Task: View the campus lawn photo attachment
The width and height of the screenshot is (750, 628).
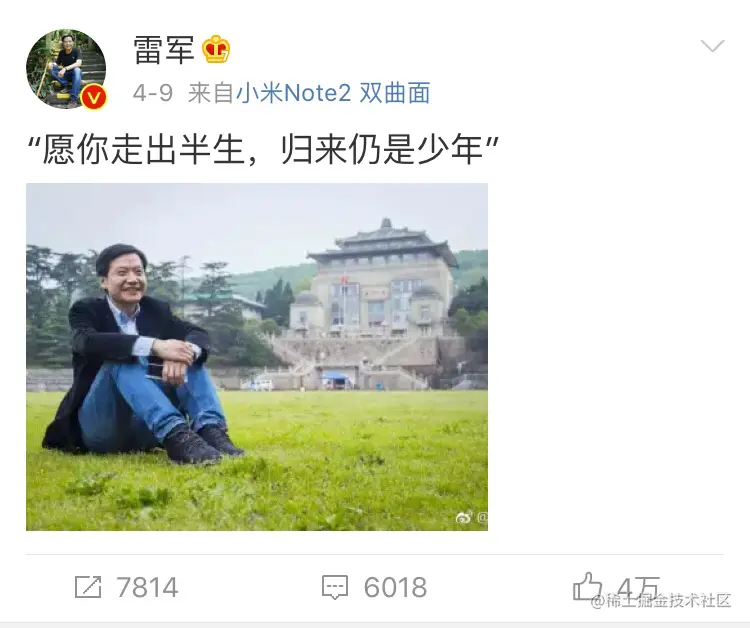Action: [x=257, y=357]
